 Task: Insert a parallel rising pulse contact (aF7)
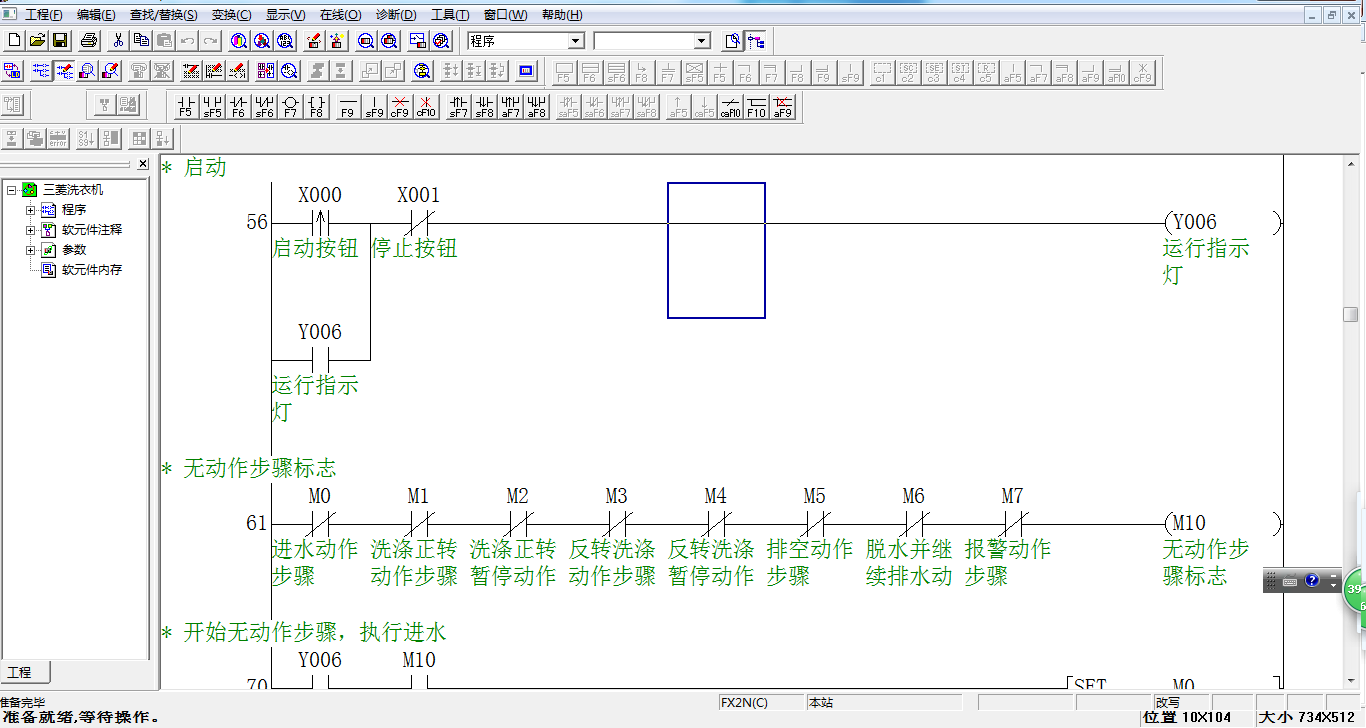(x=510, y=106)
